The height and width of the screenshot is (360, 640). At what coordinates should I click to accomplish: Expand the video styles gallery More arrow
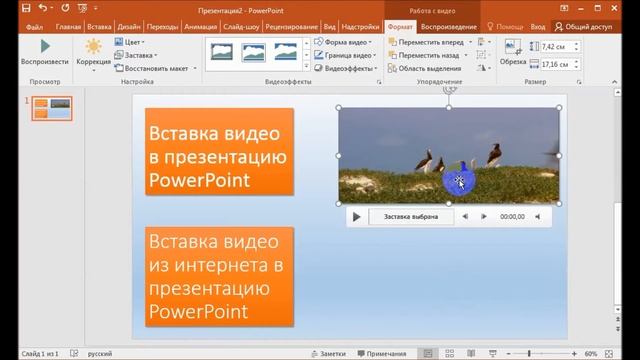pos(307,66)
